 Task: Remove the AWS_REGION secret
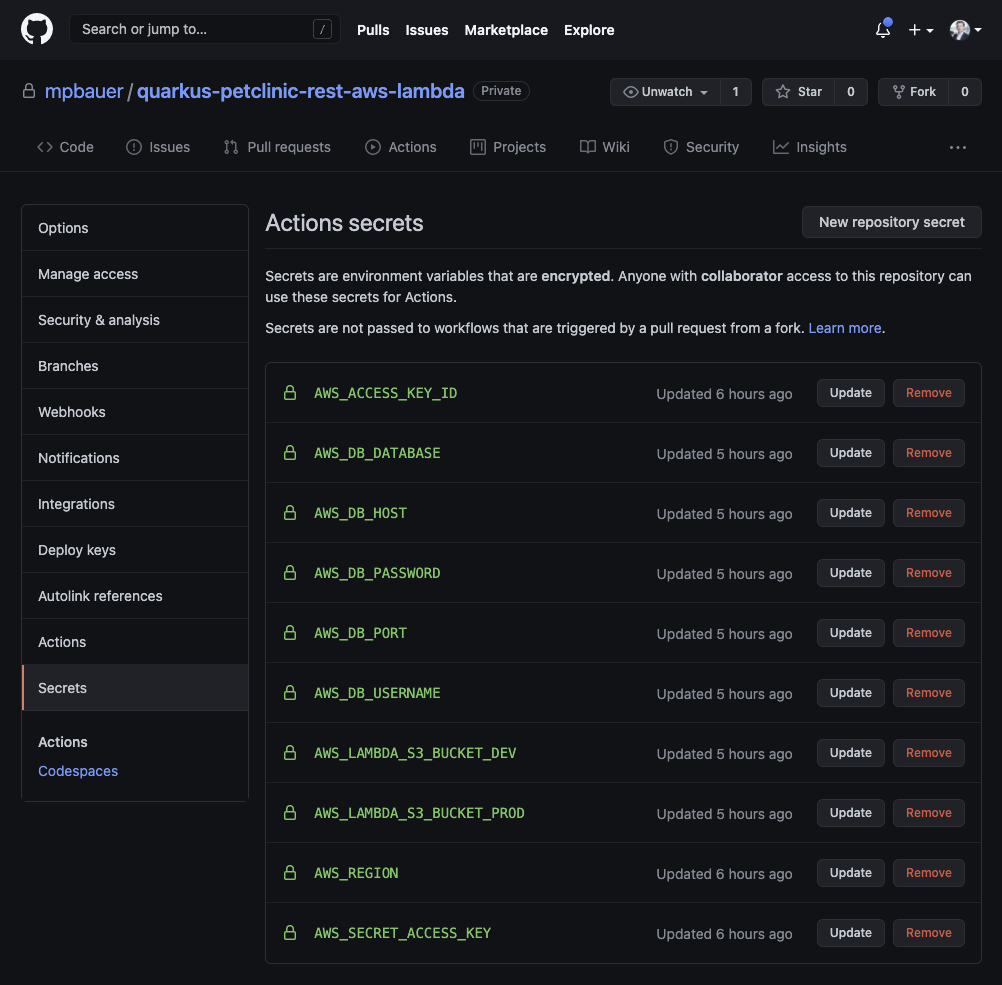929,873
